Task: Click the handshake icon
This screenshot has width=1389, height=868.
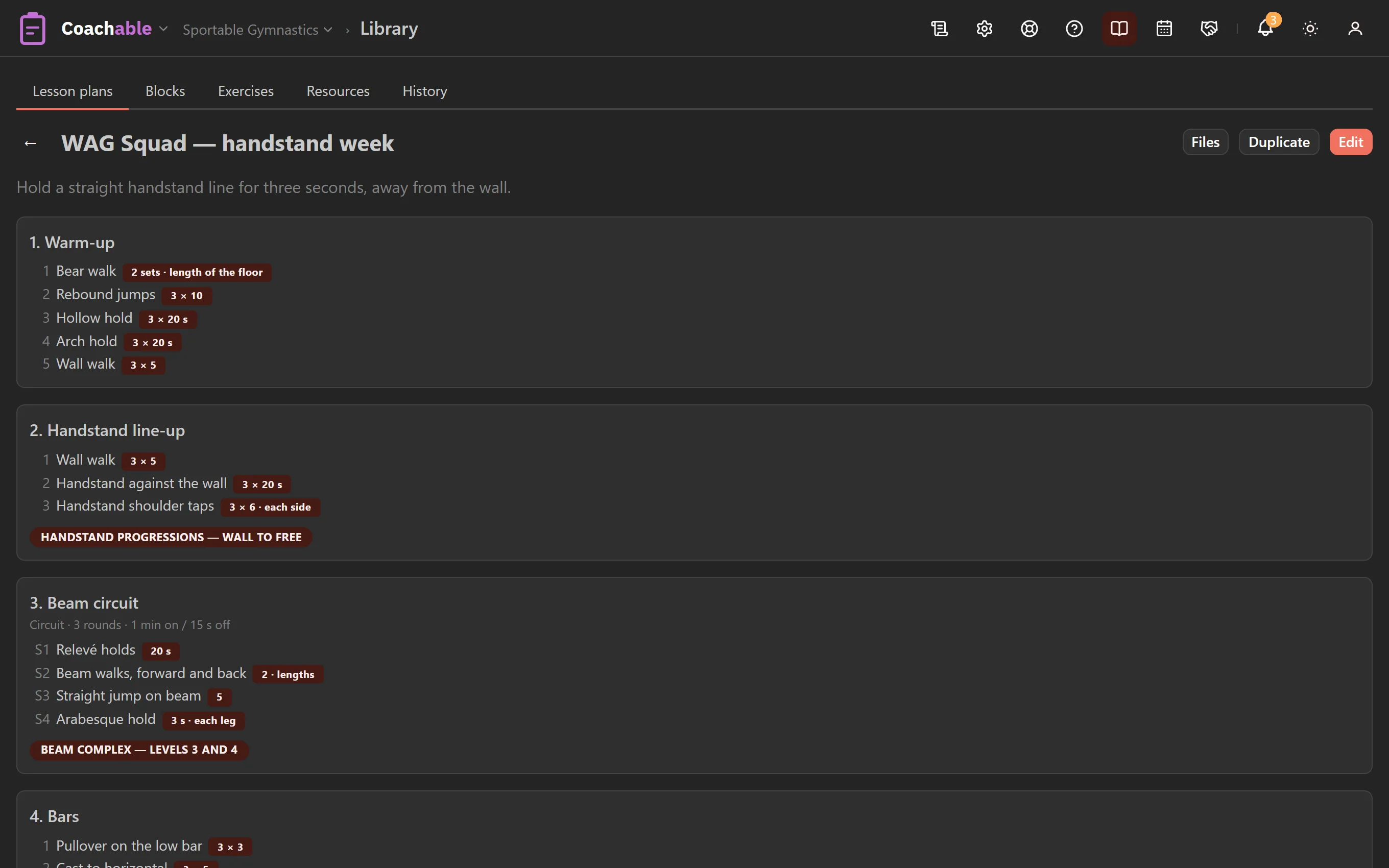Action: point(1209,28)
